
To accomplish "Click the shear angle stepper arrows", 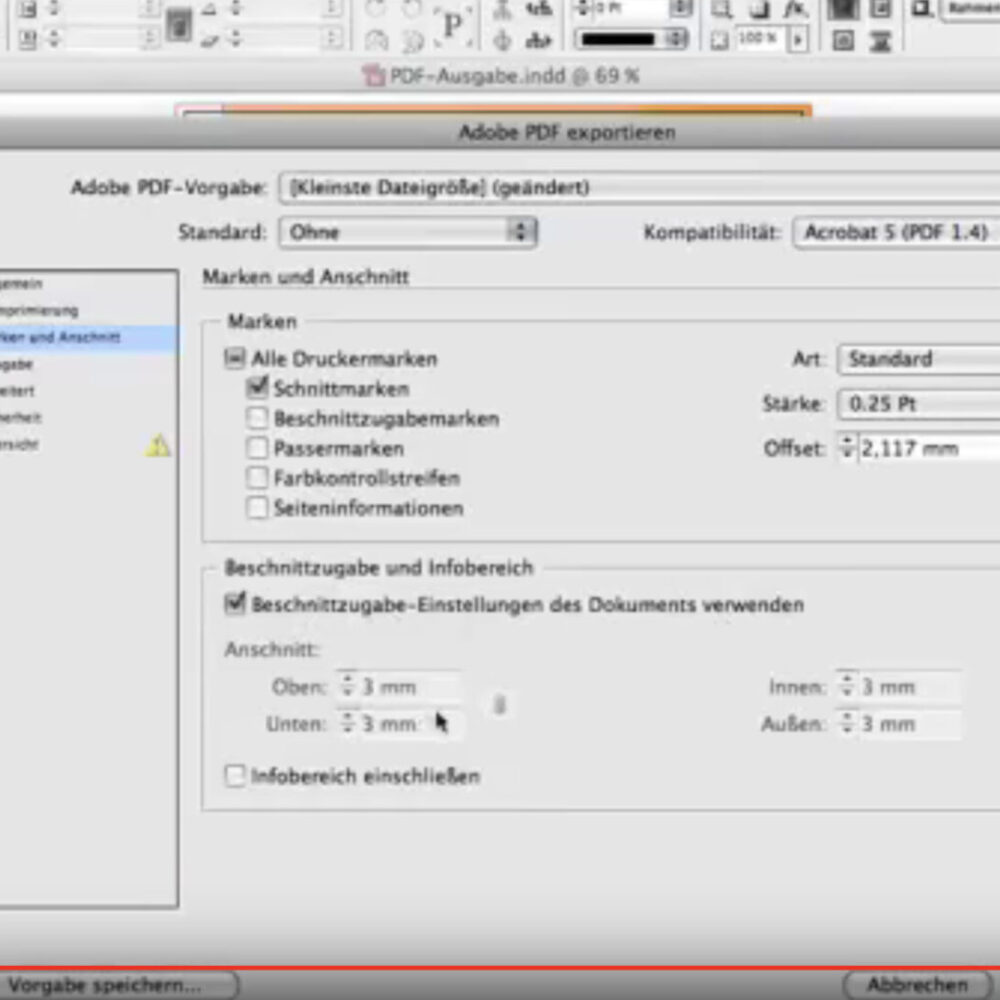I will [237, 40].
